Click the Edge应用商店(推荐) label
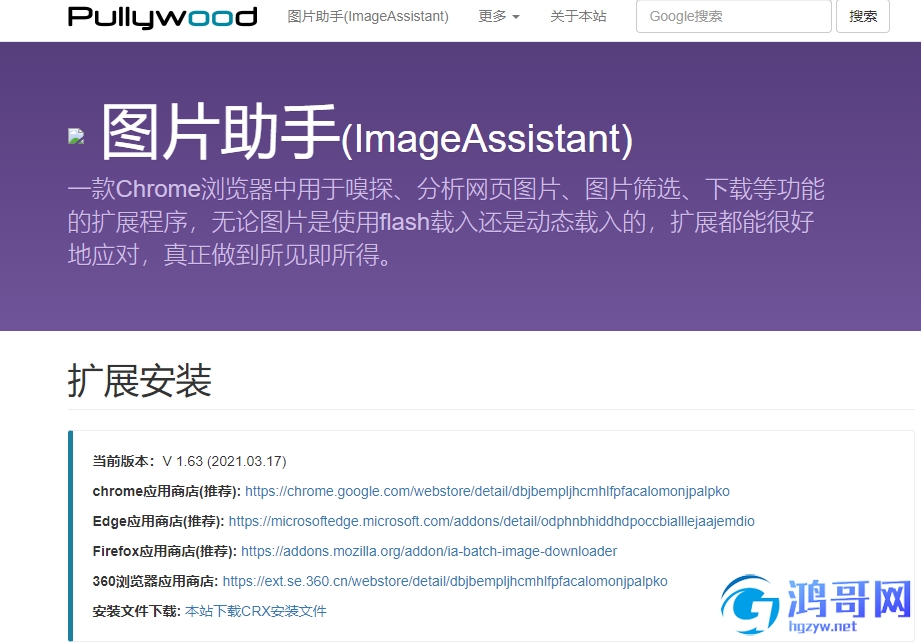Image resolution: width=921 pixels, height=642 pixels. (159, 521)
